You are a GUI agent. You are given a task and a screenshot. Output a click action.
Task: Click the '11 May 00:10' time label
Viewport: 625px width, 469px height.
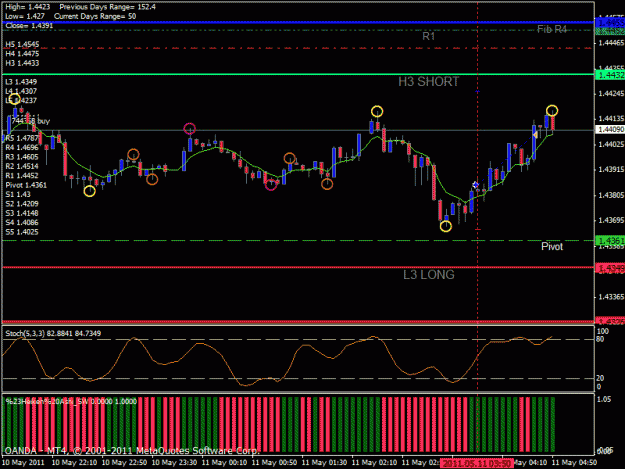click(224, 463)
